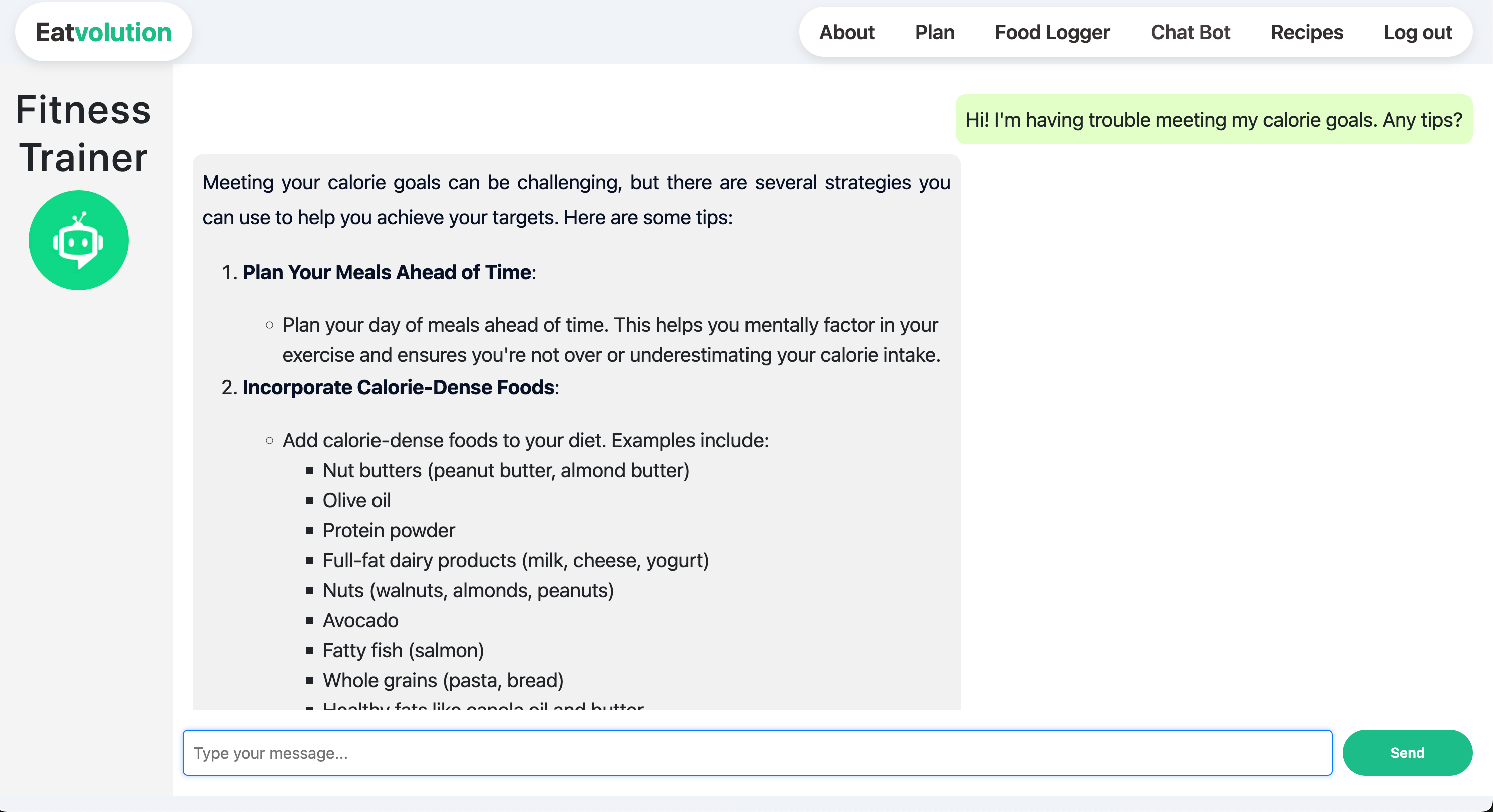Viewport: 1493px width, 812px height.
Task: Click the Avocado list item
Action: point(360,620)
